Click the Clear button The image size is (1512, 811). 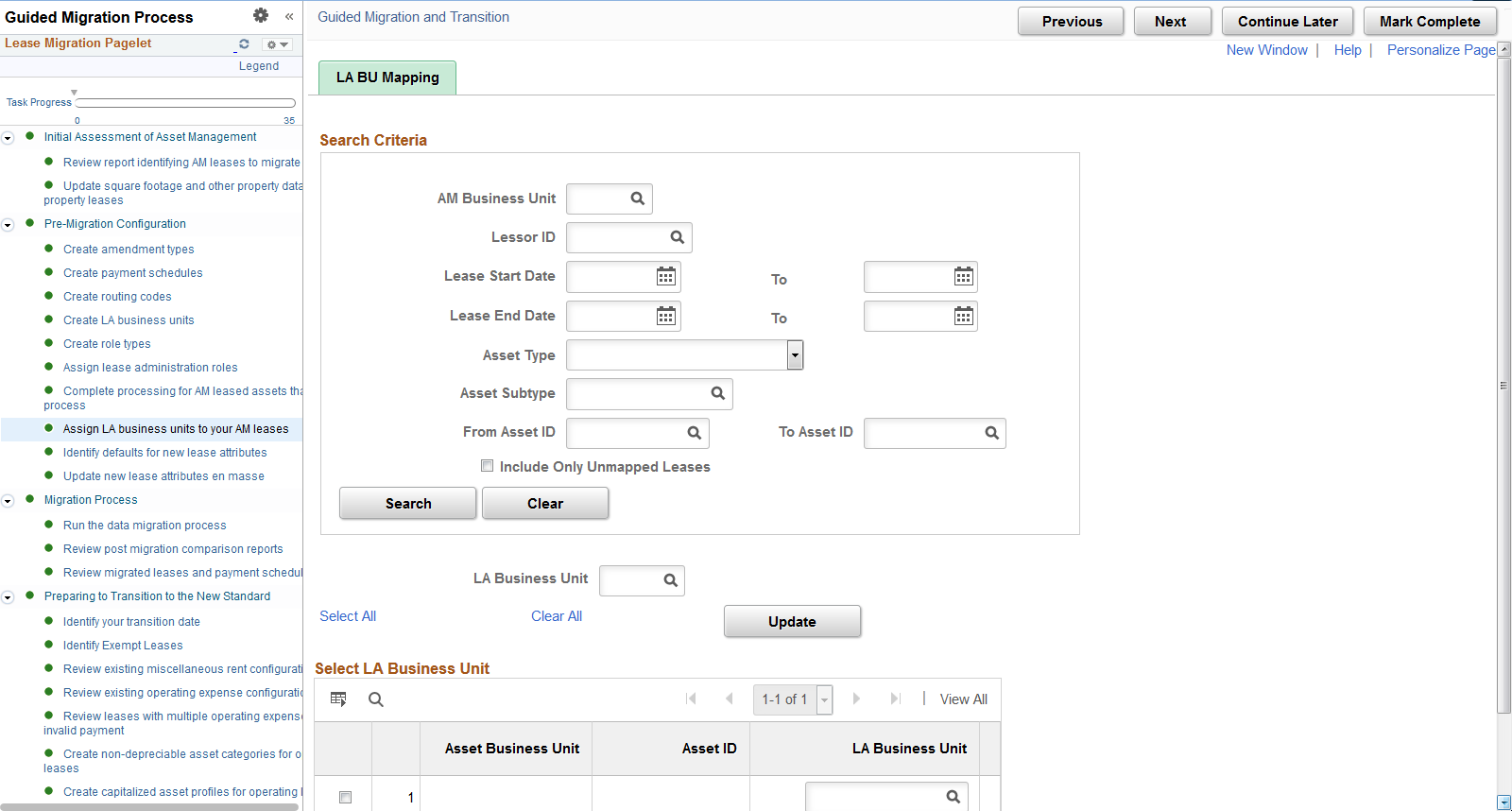[545, 504]
